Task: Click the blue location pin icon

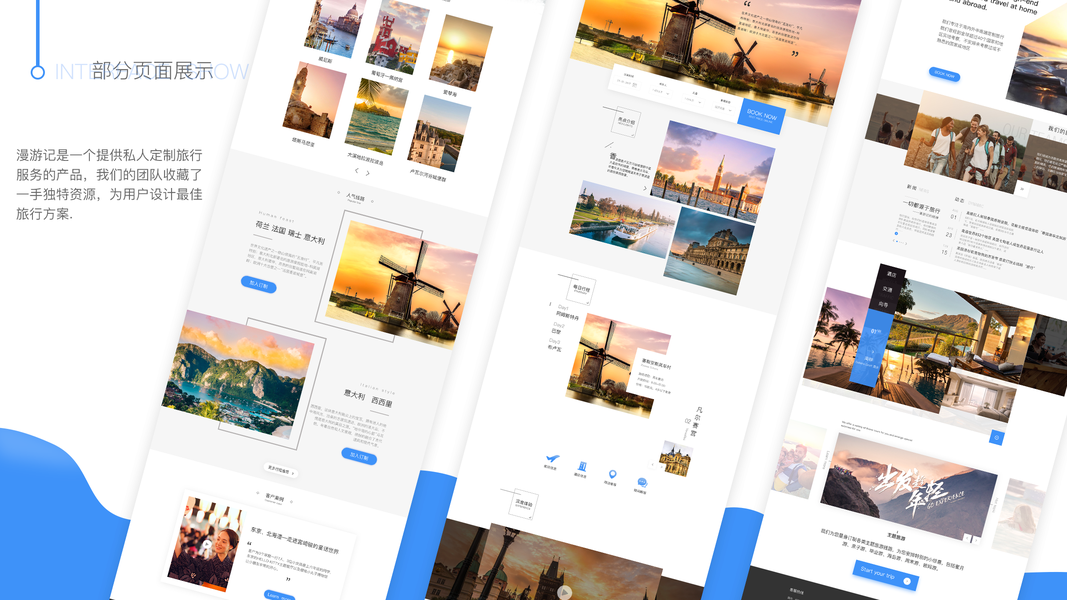Action: [612, 474]
